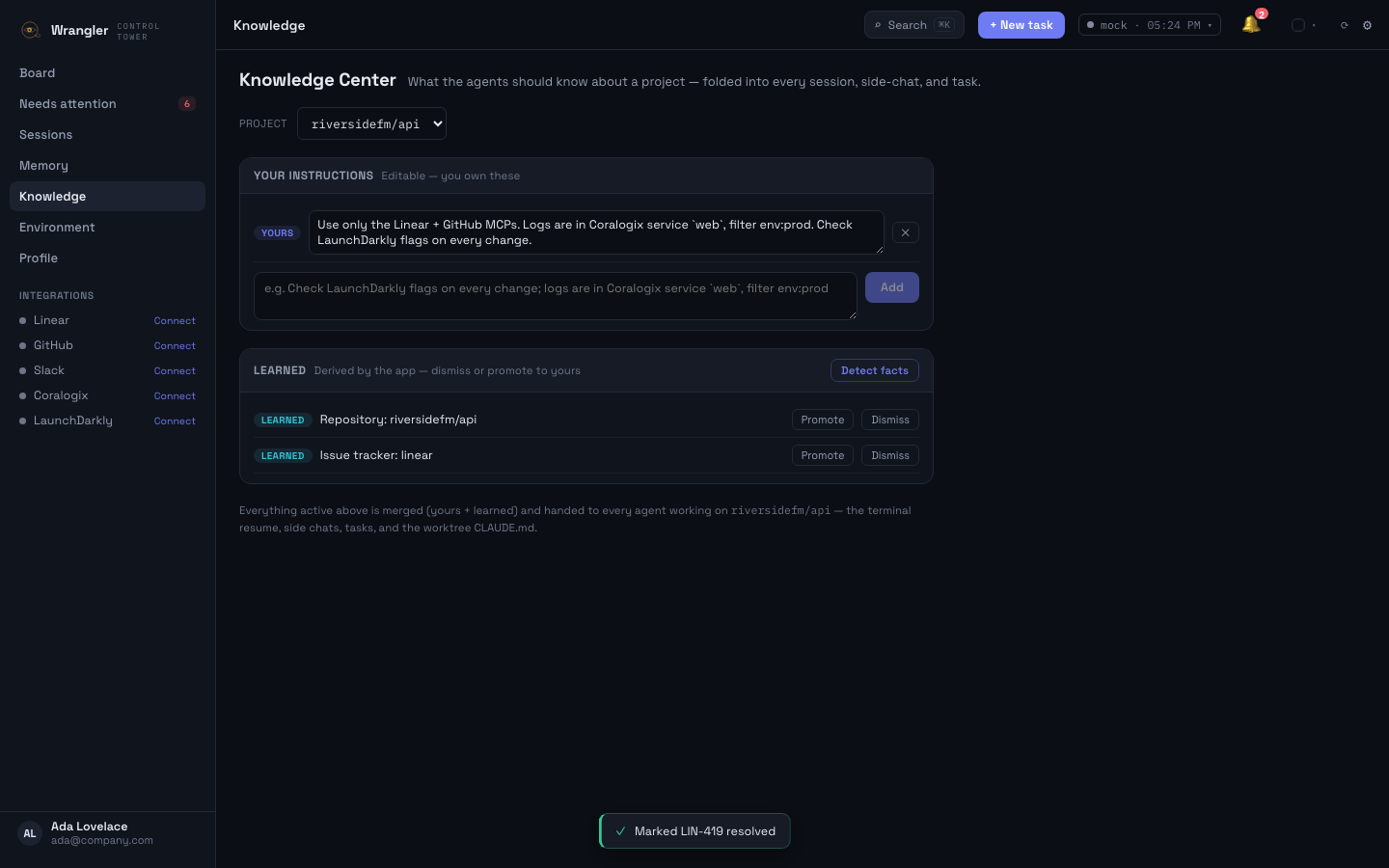Image resolution: width=1389 pixels, height=868 pixels.
Task: Dismiss the Repository: riversidefm/api fact
Action: 890,420
